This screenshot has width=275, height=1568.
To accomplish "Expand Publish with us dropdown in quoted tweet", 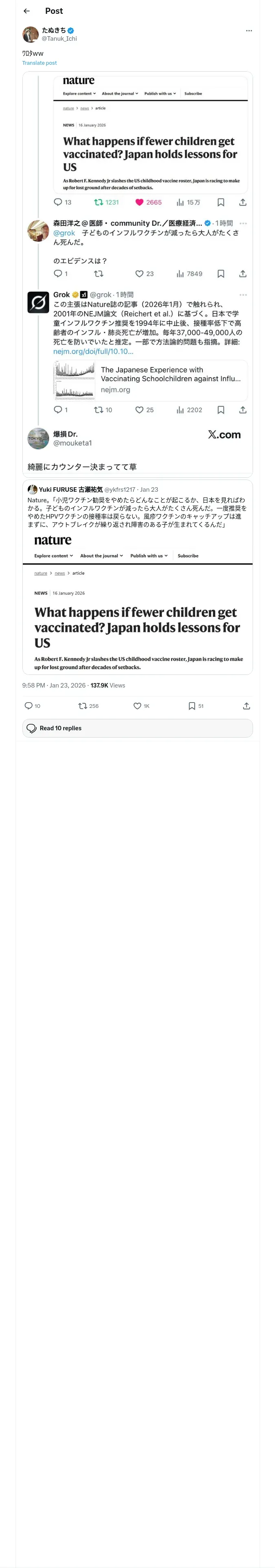I will 149,556.
